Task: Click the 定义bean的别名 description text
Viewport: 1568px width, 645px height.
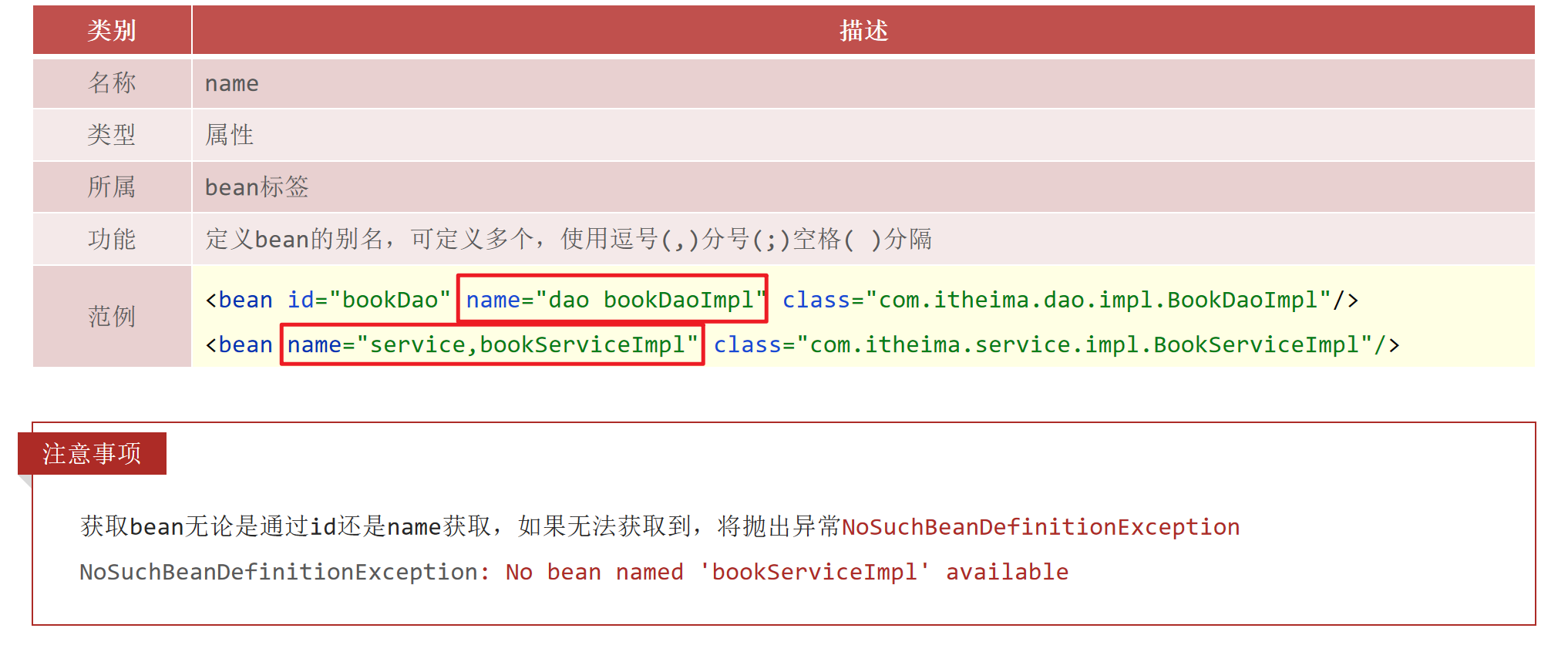Action: click(568, 239)
